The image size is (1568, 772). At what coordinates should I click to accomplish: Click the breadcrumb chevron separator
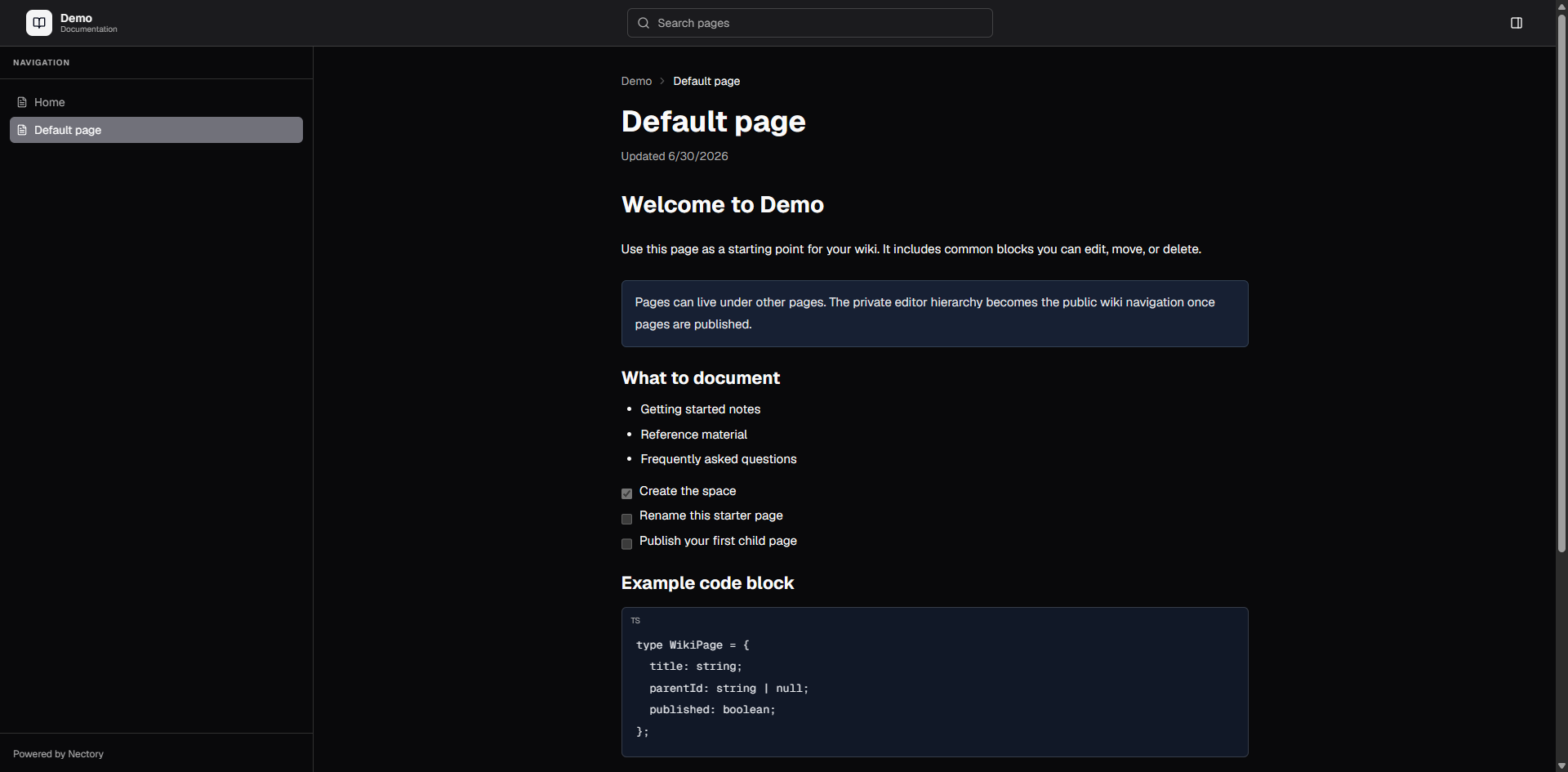click(662, 81)
